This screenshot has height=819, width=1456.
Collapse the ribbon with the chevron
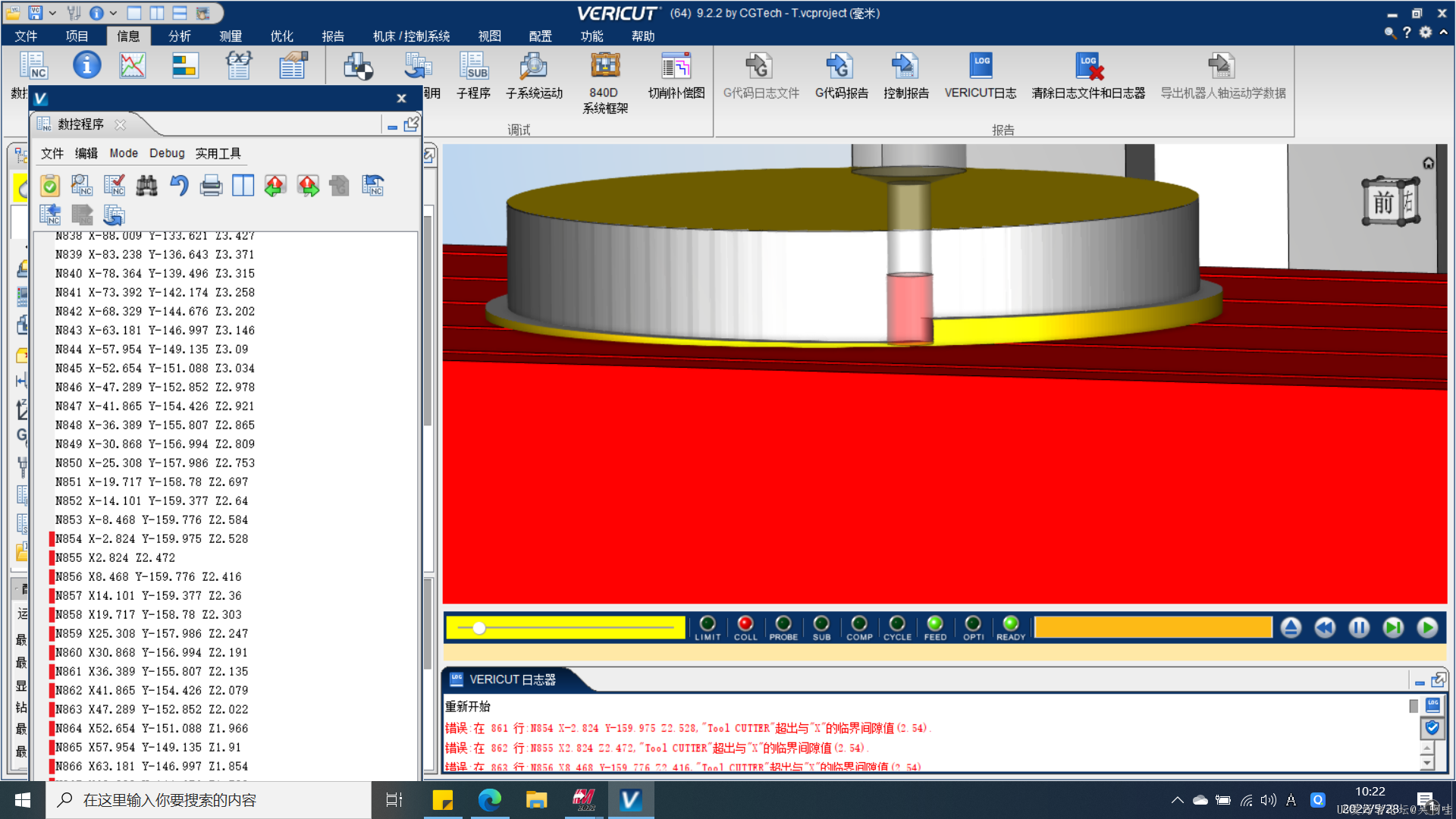1443,32
